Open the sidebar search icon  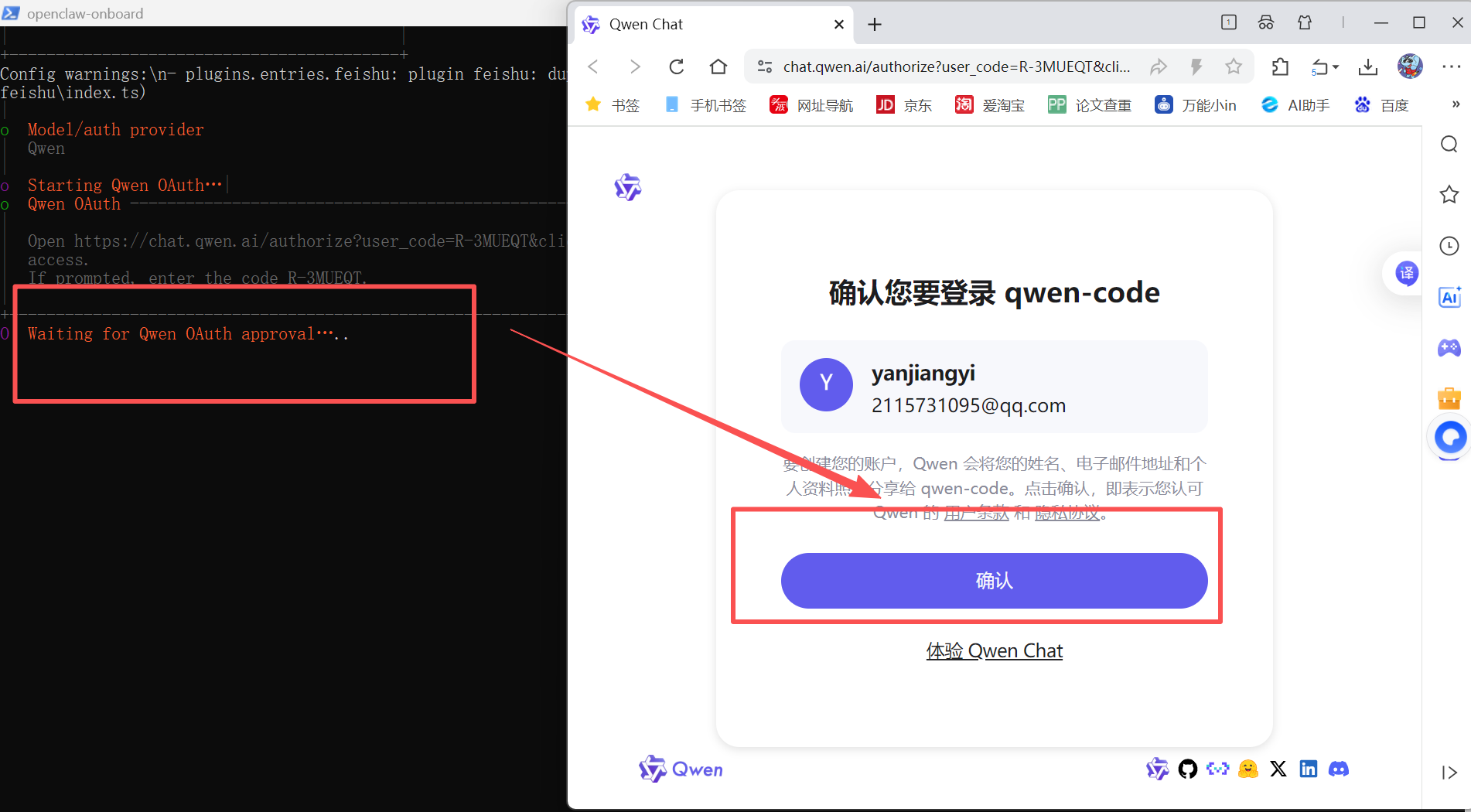coord(1449,145)
